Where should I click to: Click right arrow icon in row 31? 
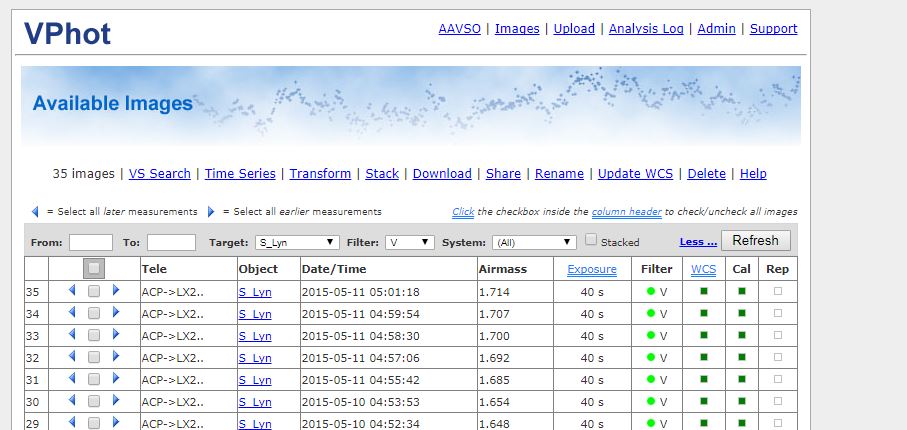tap(115, 379)
